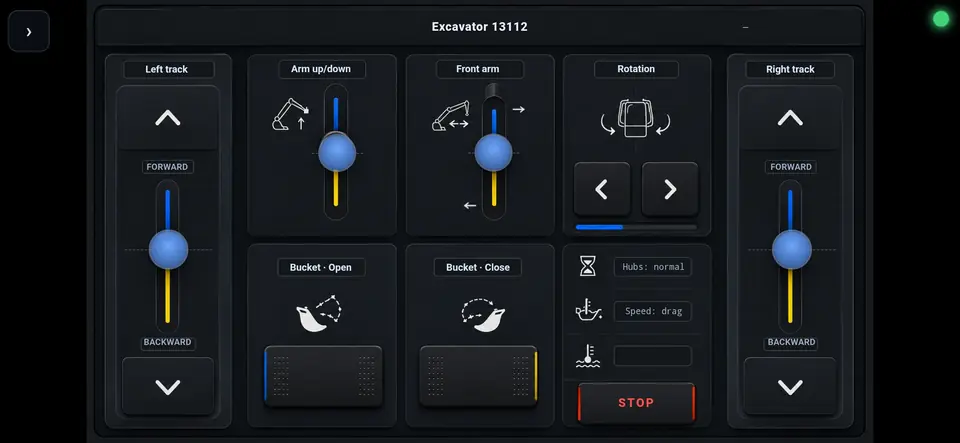This screenshot has width=960, height=443.
Task: Click the Bucket · Close label
Action: (478, 267)
